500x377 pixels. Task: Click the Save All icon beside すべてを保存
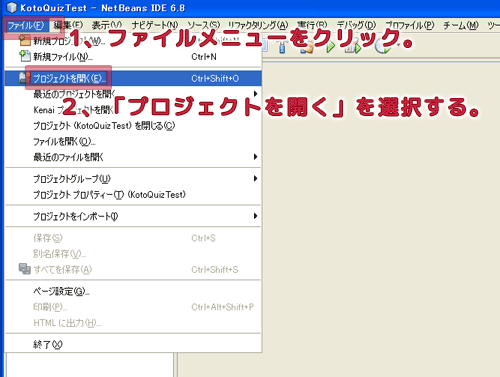coord(25,269)
